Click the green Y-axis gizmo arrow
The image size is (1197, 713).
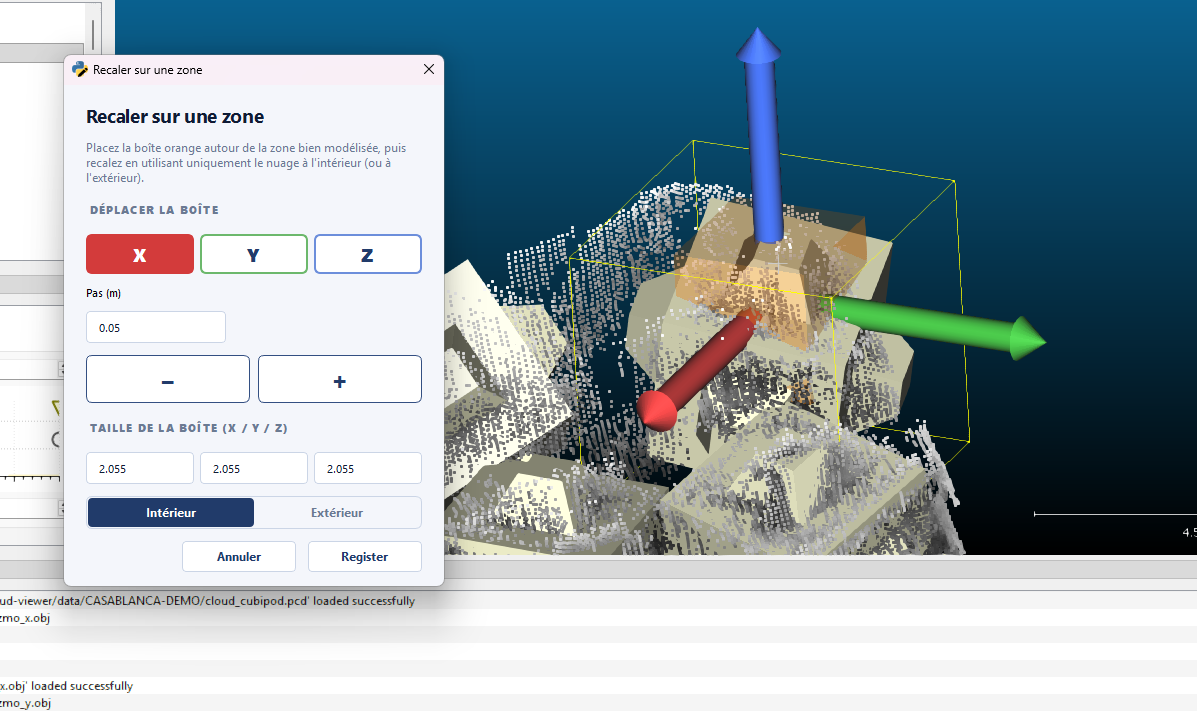(x=937, y=327)
